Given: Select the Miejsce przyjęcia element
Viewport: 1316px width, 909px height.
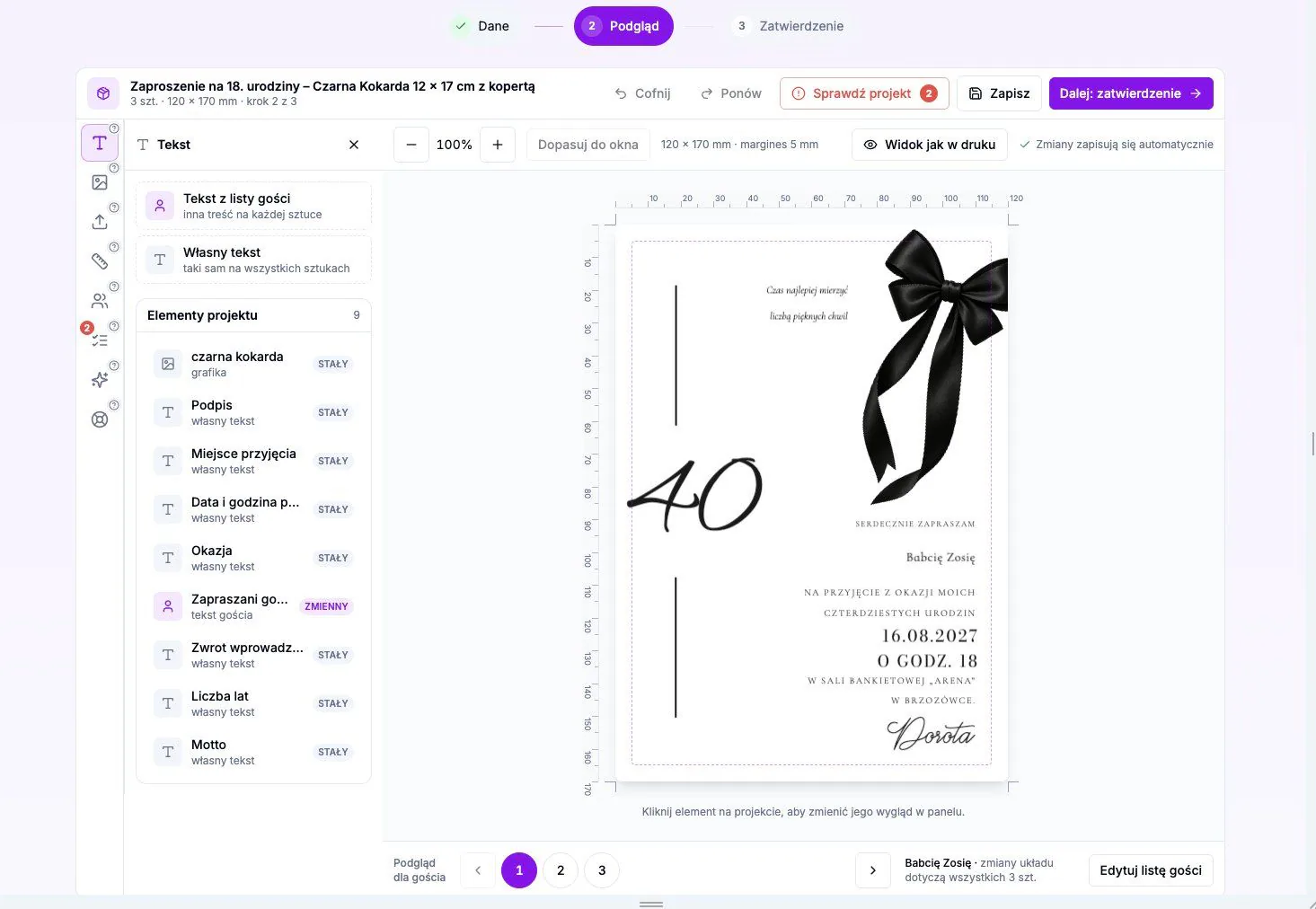Looking at the screenshot, I should click(253, 461).
